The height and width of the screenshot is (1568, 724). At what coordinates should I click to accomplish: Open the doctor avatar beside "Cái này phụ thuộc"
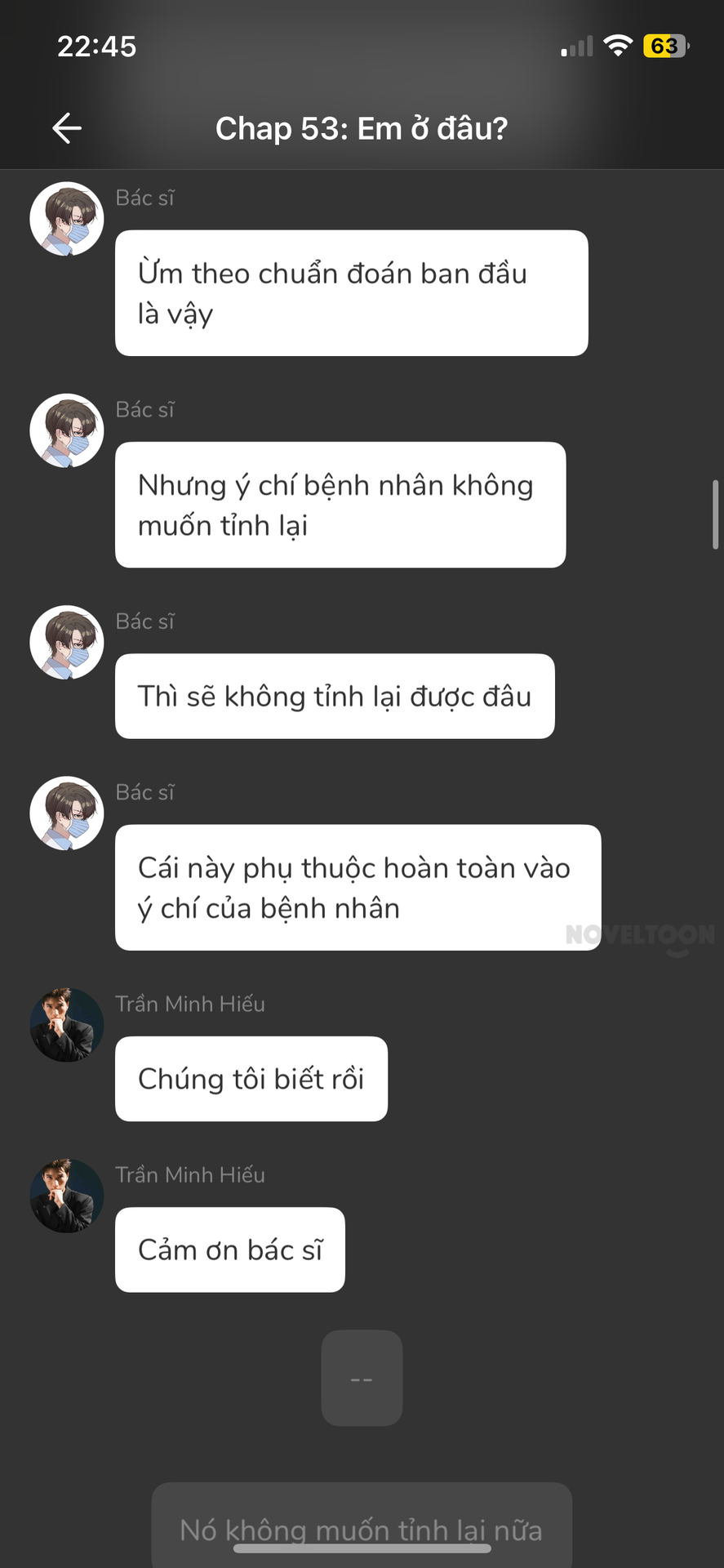point(67,813)
